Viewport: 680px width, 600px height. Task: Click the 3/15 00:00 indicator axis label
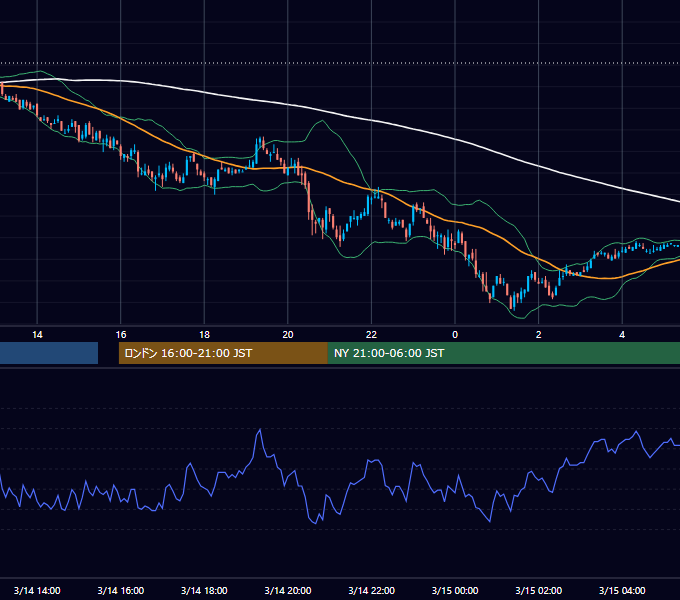pyautogui.click(x=455, y=590)
